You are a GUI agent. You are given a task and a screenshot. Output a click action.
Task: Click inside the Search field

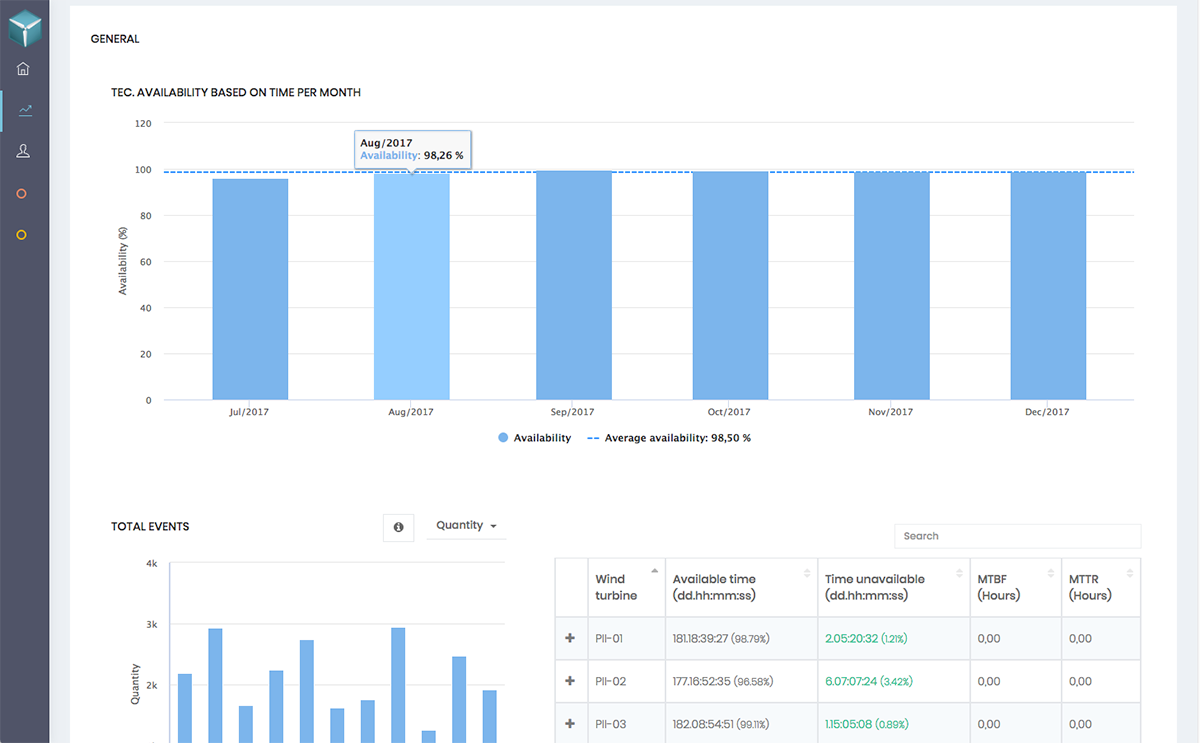[1017, 536]
